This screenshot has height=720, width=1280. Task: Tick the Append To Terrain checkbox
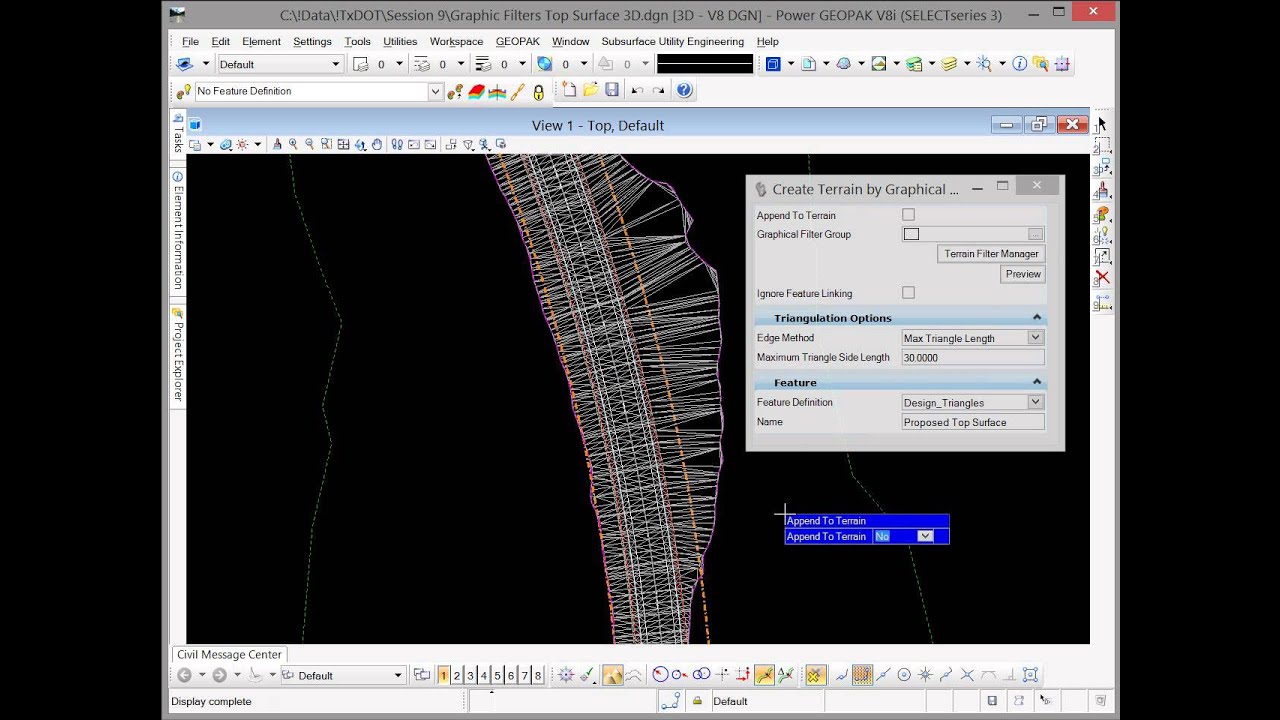(x=908, y=214)
